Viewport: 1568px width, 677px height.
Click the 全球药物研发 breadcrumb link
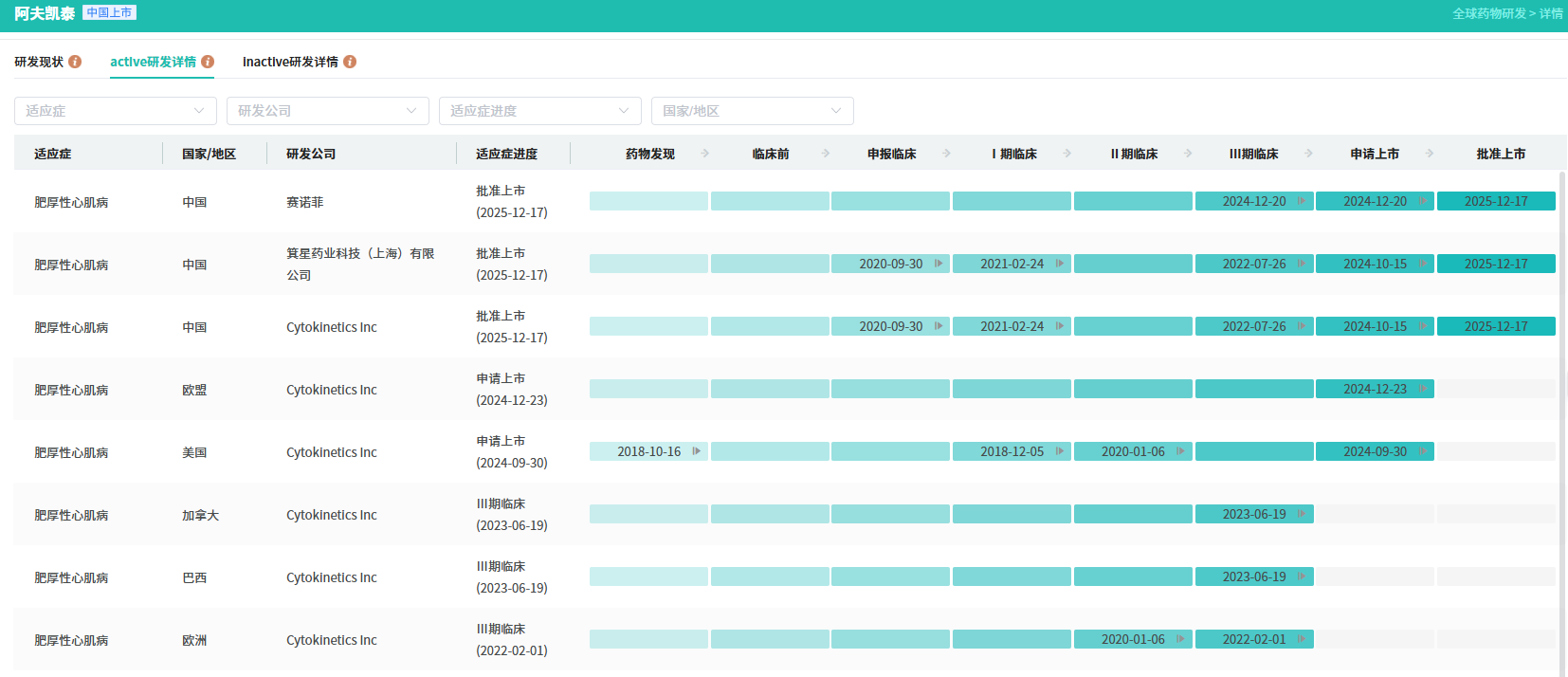point(1489,13)
